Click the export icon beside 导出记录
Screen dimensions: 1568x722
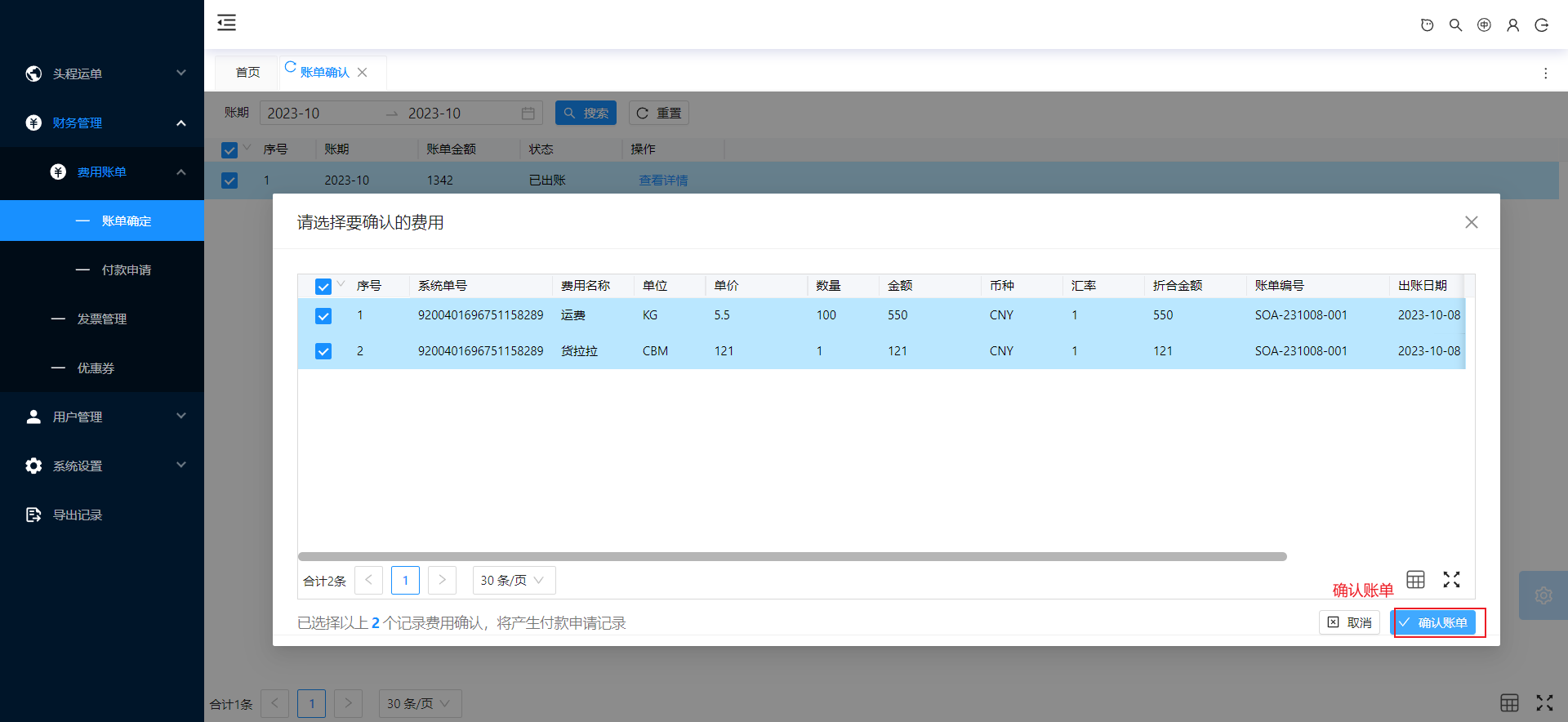coord(33,515)
